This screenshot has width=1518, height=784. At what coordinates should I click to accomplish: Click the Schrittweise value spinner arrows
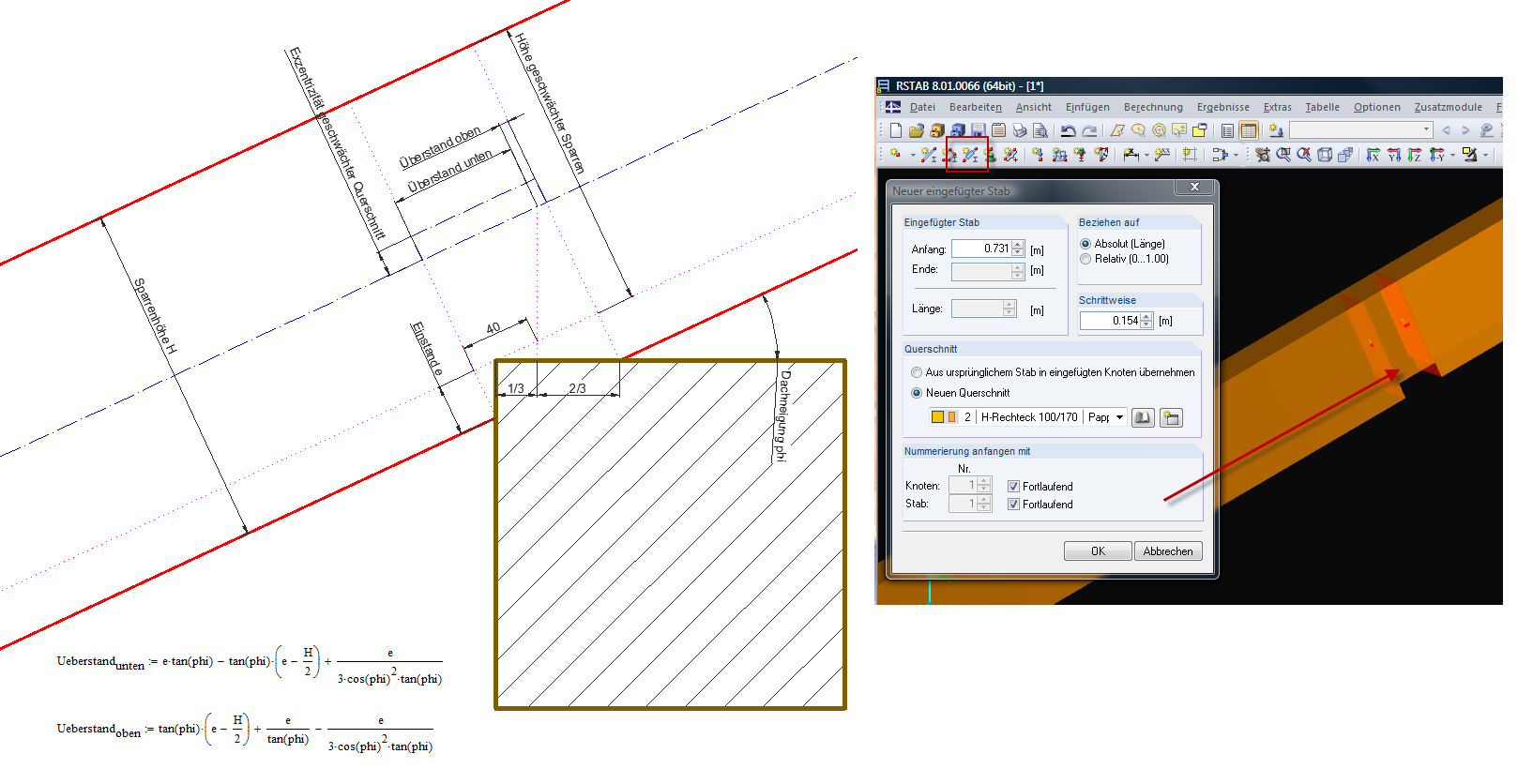[x=1146, y=321]
